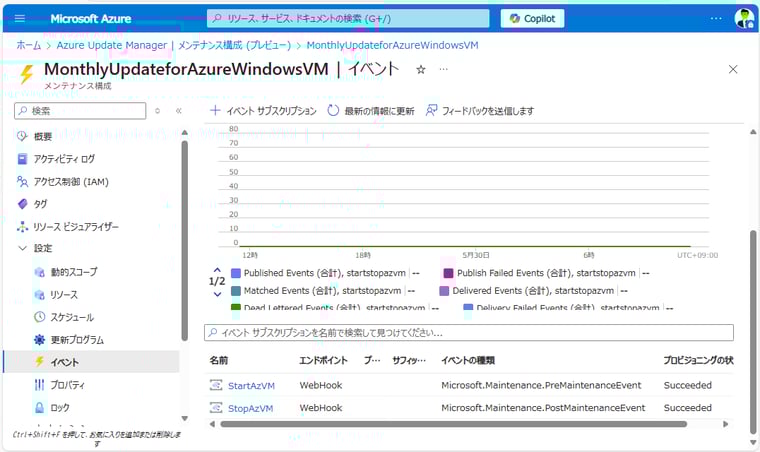
Task: Click the プロパティ bars icon
Action: [x=40, y=385]
